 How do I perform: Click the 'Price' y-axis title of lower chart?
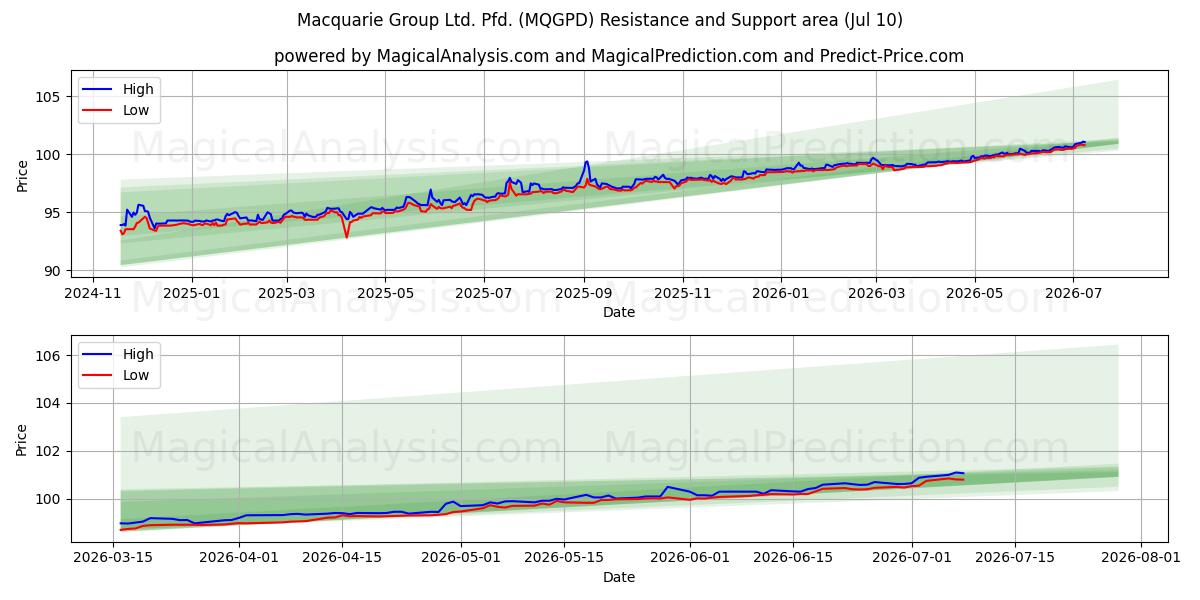tap(22, 440)
